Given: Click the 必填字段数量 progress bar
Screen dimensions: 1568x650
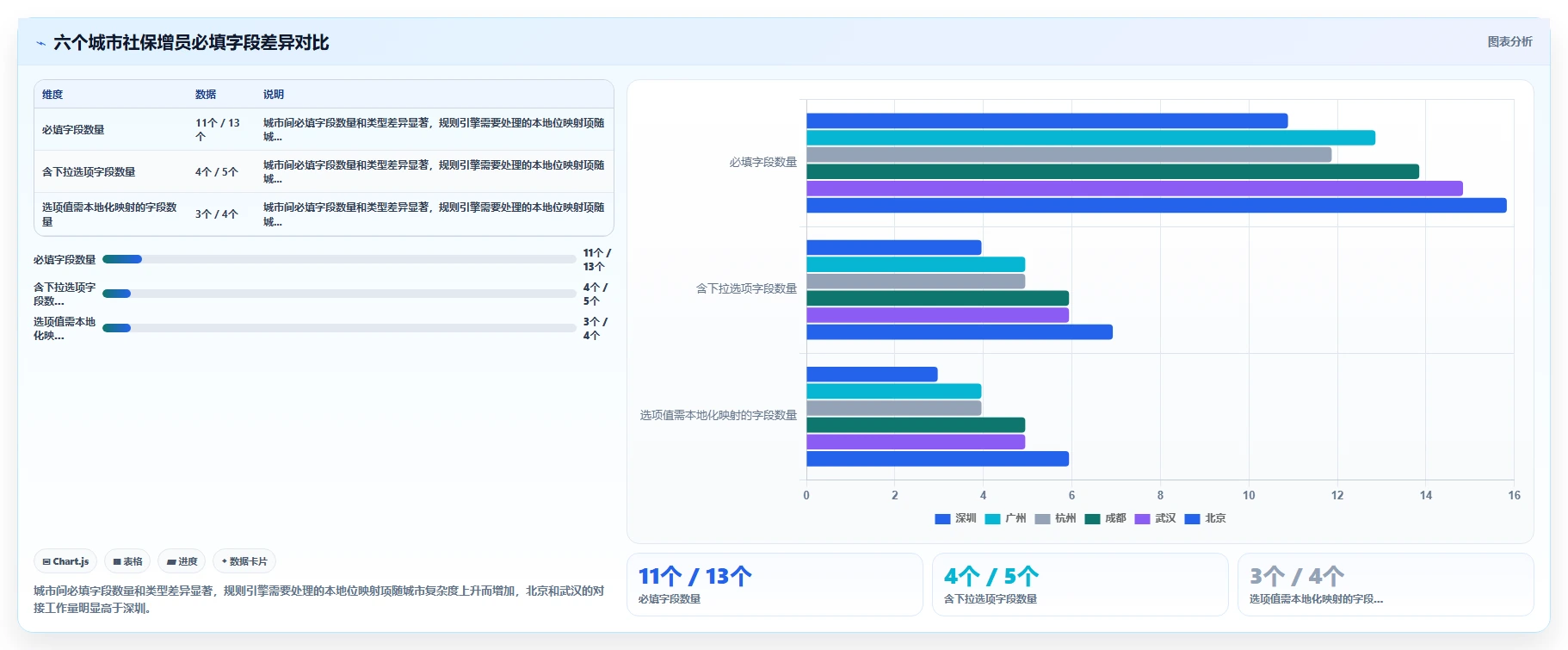Looking at the screenshot, I should point(339,259).
